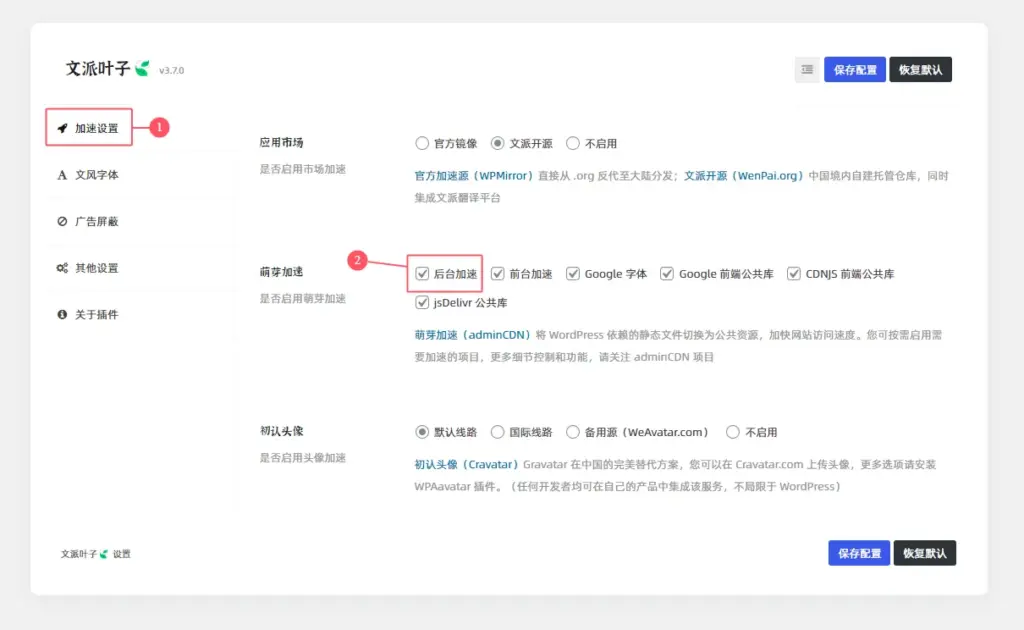Click the font icon for 文风字体
1024x630 pixels.
pos(63,175)
